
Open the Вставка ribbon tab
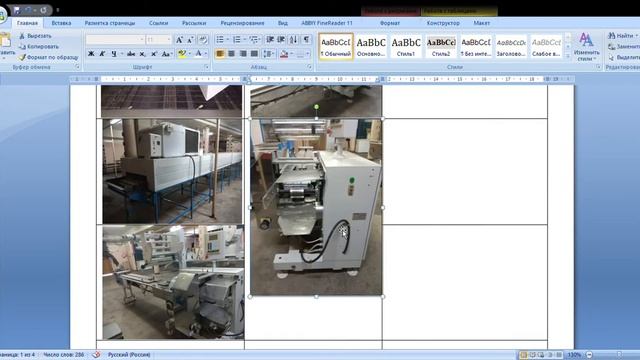[61, 23]
